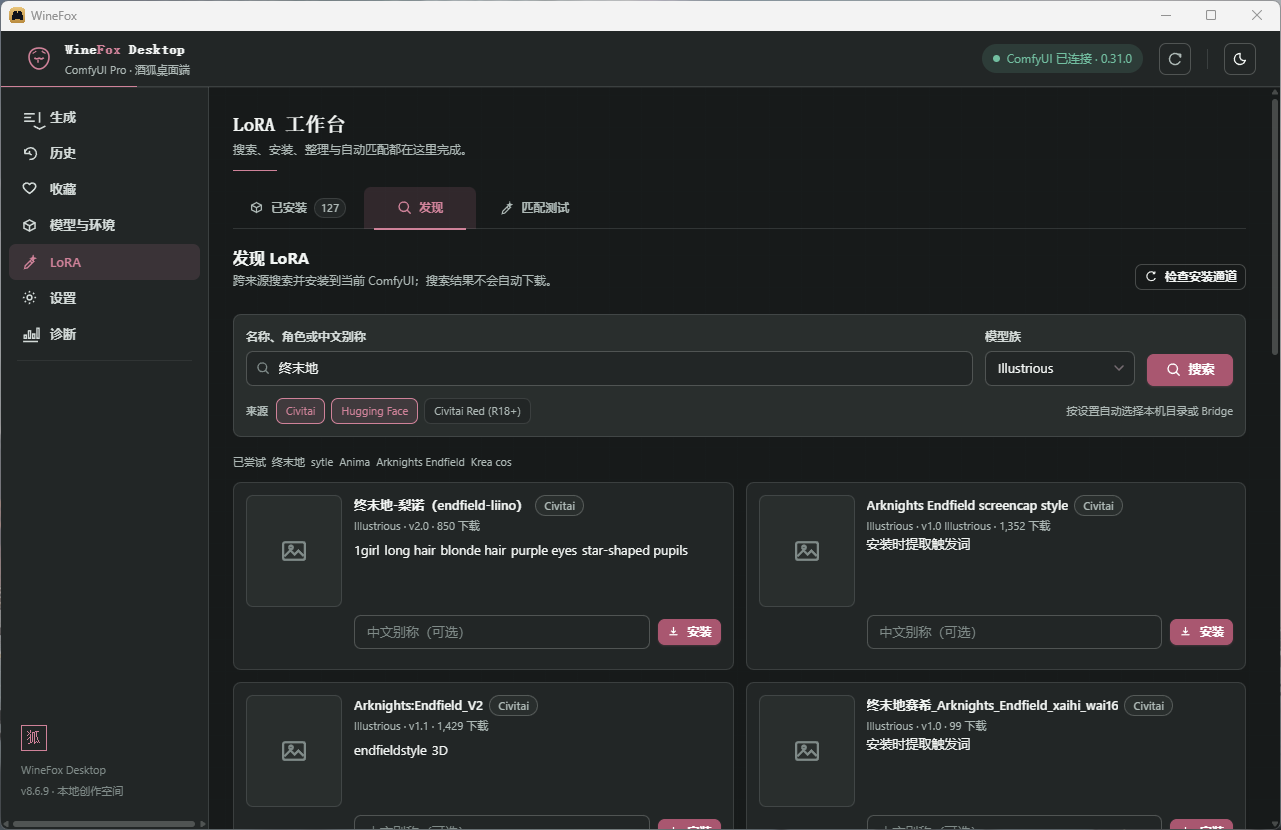Viewport: 1281px width, 830px height.
Task: Click the wand icon beside LoRA
Action: pos(30,262)
